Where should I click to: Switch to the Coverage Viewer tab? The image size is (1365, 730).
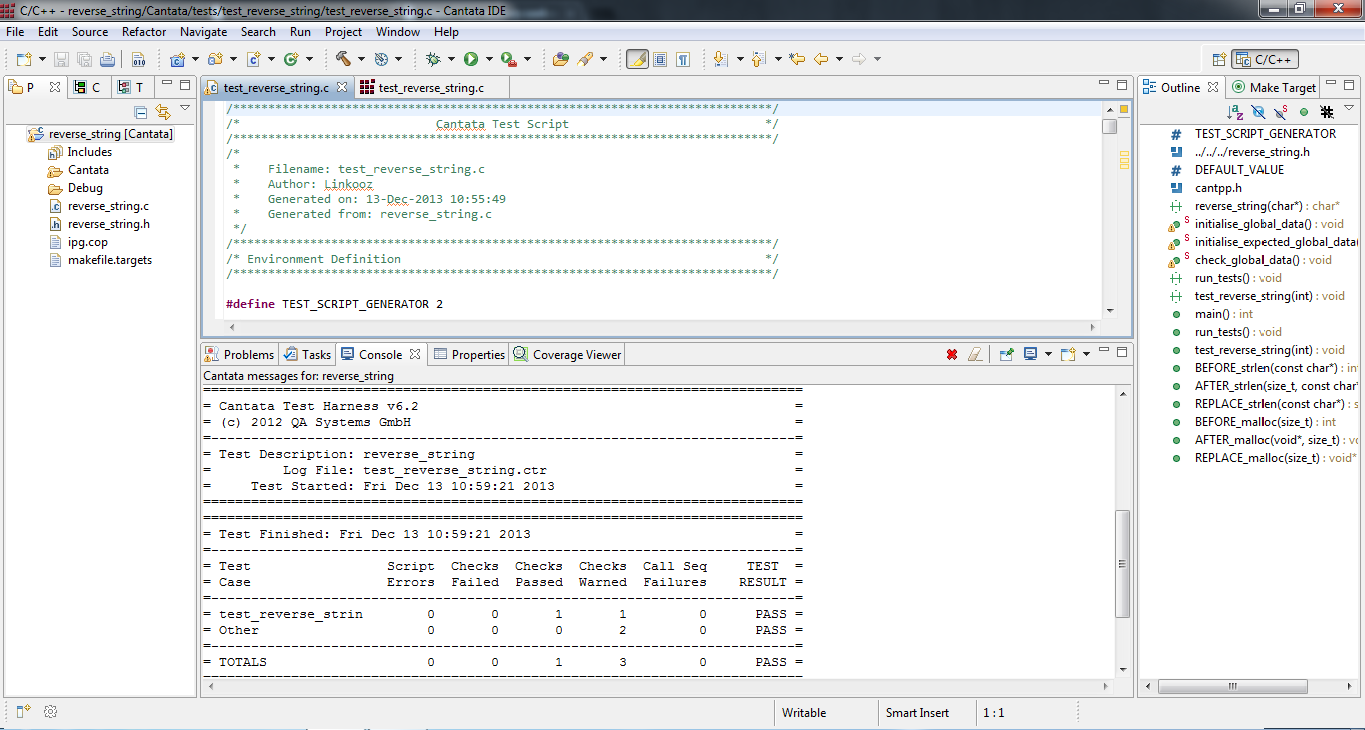(x=567, y=355)
